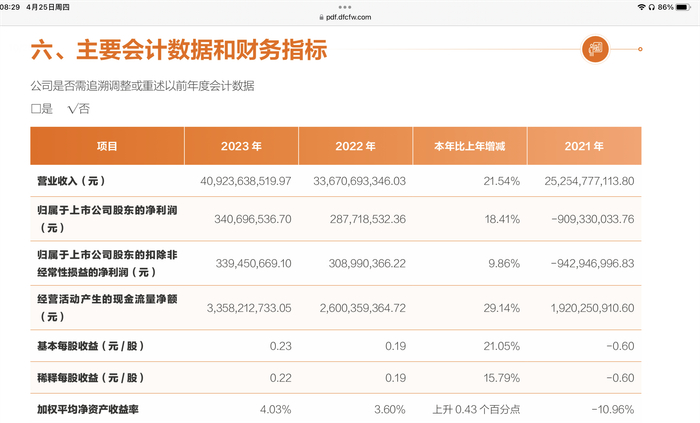Tap the 08:29 clock in status bar
The image size is (700, 423).
tap(10, 7)
